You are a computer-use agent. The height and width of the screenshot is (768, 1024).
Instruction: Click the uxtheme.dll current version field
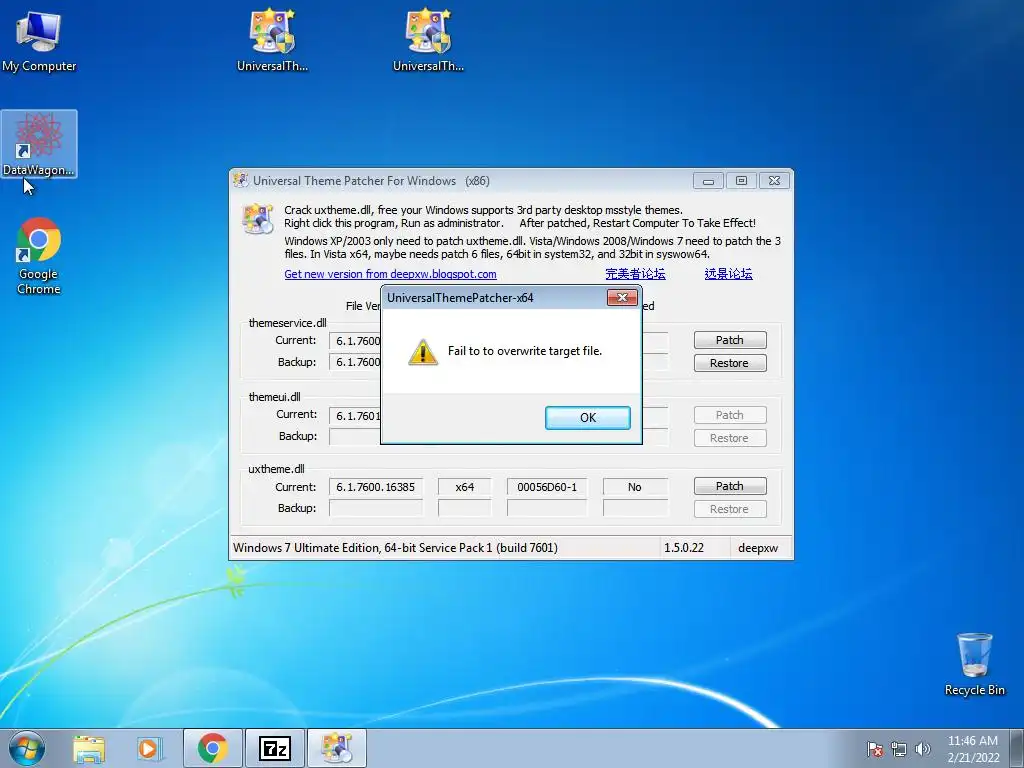[376, 487]
